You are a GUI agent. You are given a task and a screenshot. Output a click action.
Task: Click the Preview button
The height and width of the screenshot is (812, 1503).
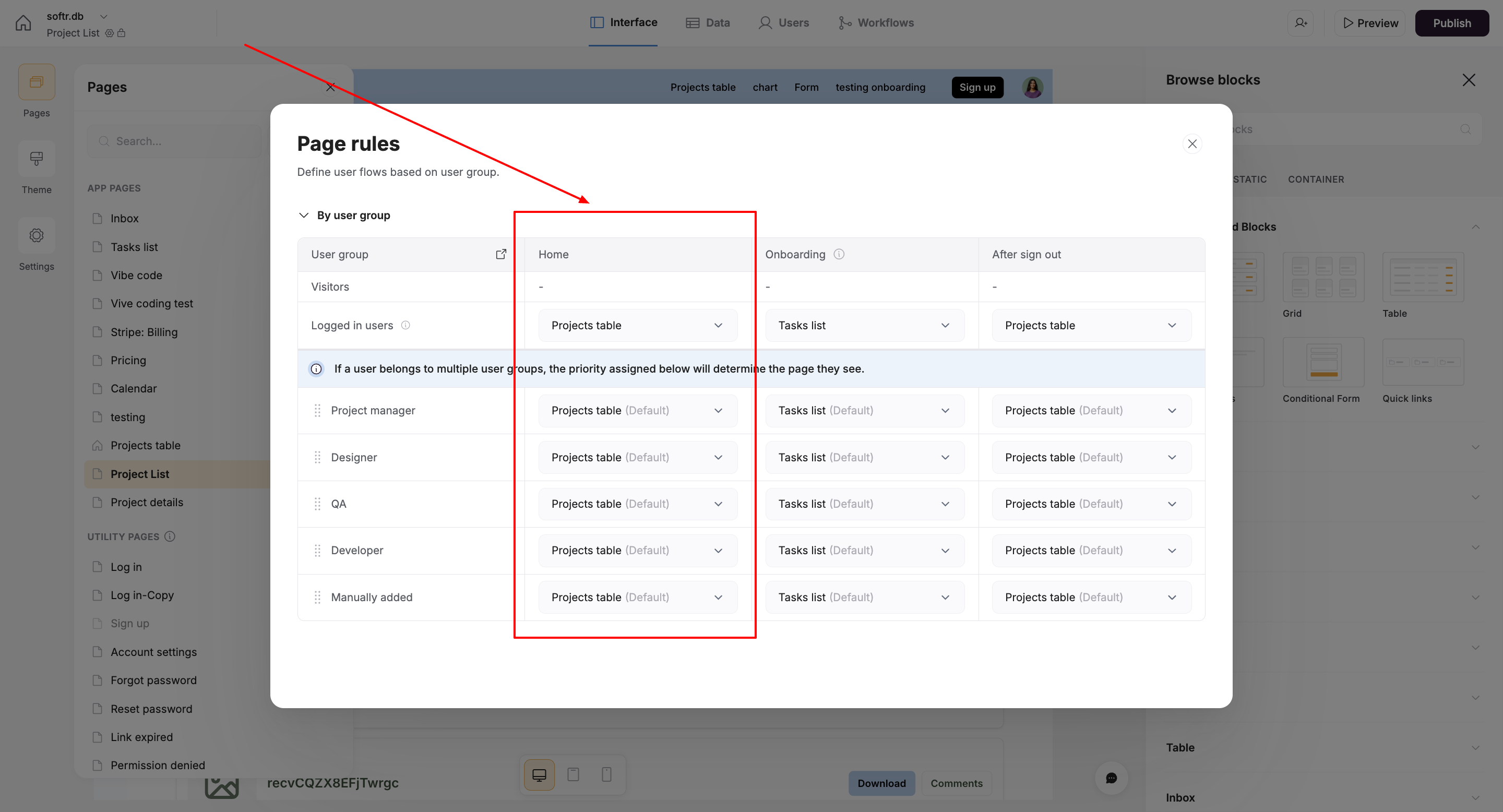pyautogui.click(x=1370, y=23)
